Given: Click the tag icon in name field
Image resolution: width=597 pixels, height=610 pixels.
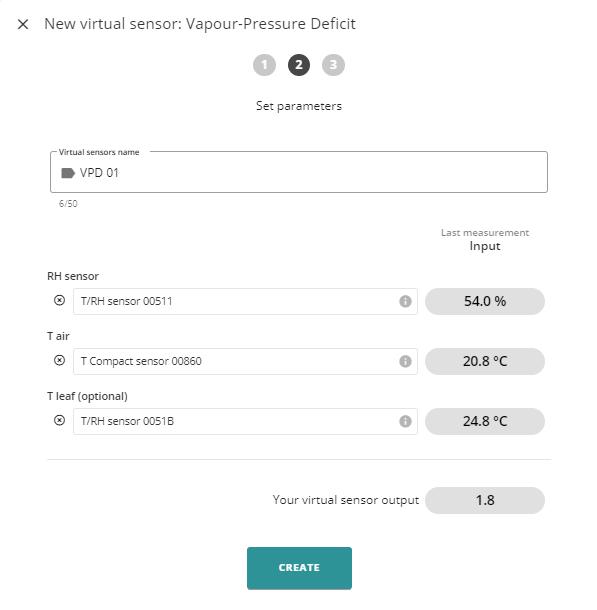Looking at the screenshot, I should click(68, 173).
